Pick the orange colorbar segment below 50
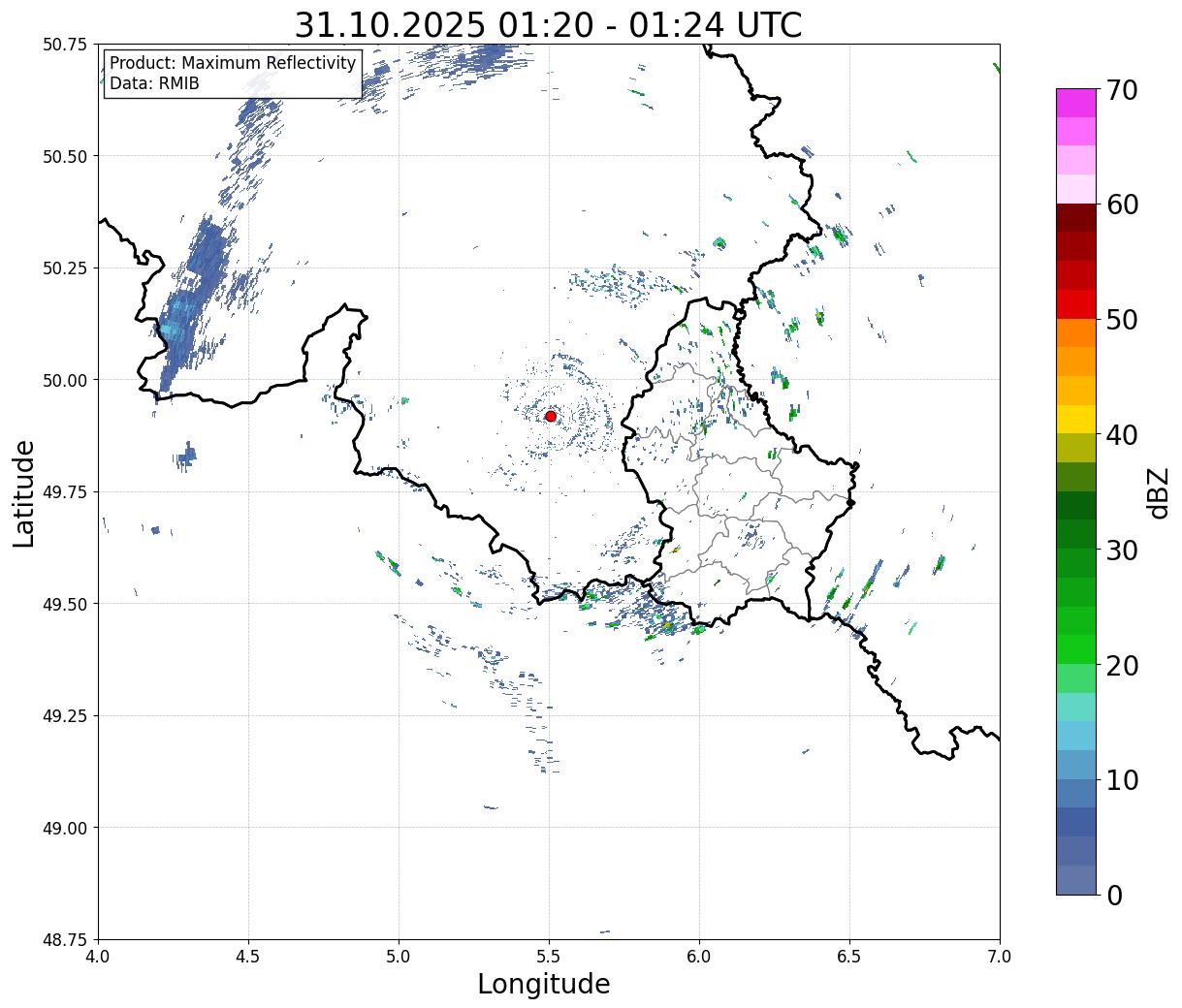Image resolution: width=1182 pixels, height=1008 pixels. [1075, 332]
